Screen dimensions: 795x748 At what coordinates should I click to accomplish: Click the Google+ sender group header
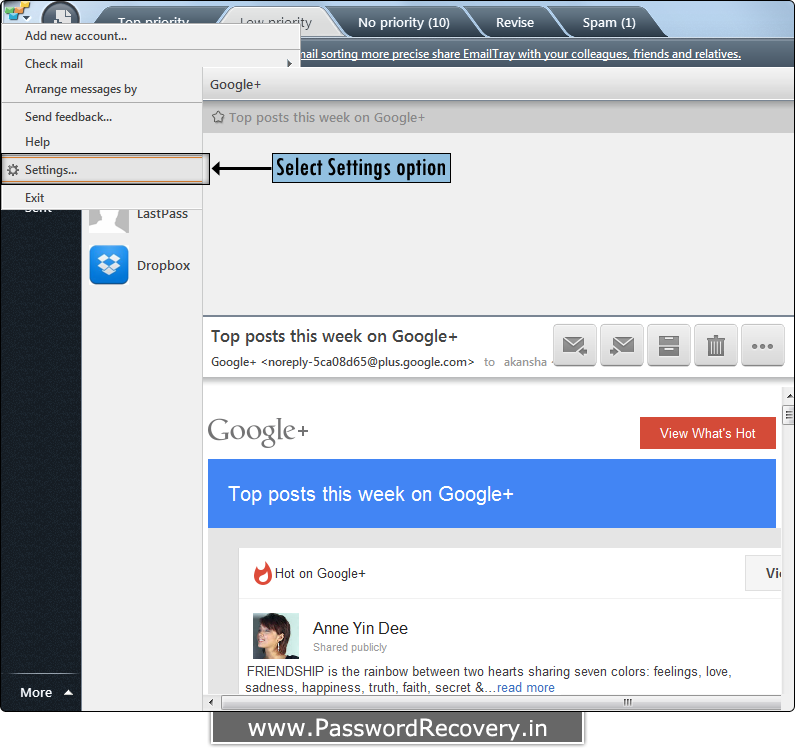click(498, 85)
